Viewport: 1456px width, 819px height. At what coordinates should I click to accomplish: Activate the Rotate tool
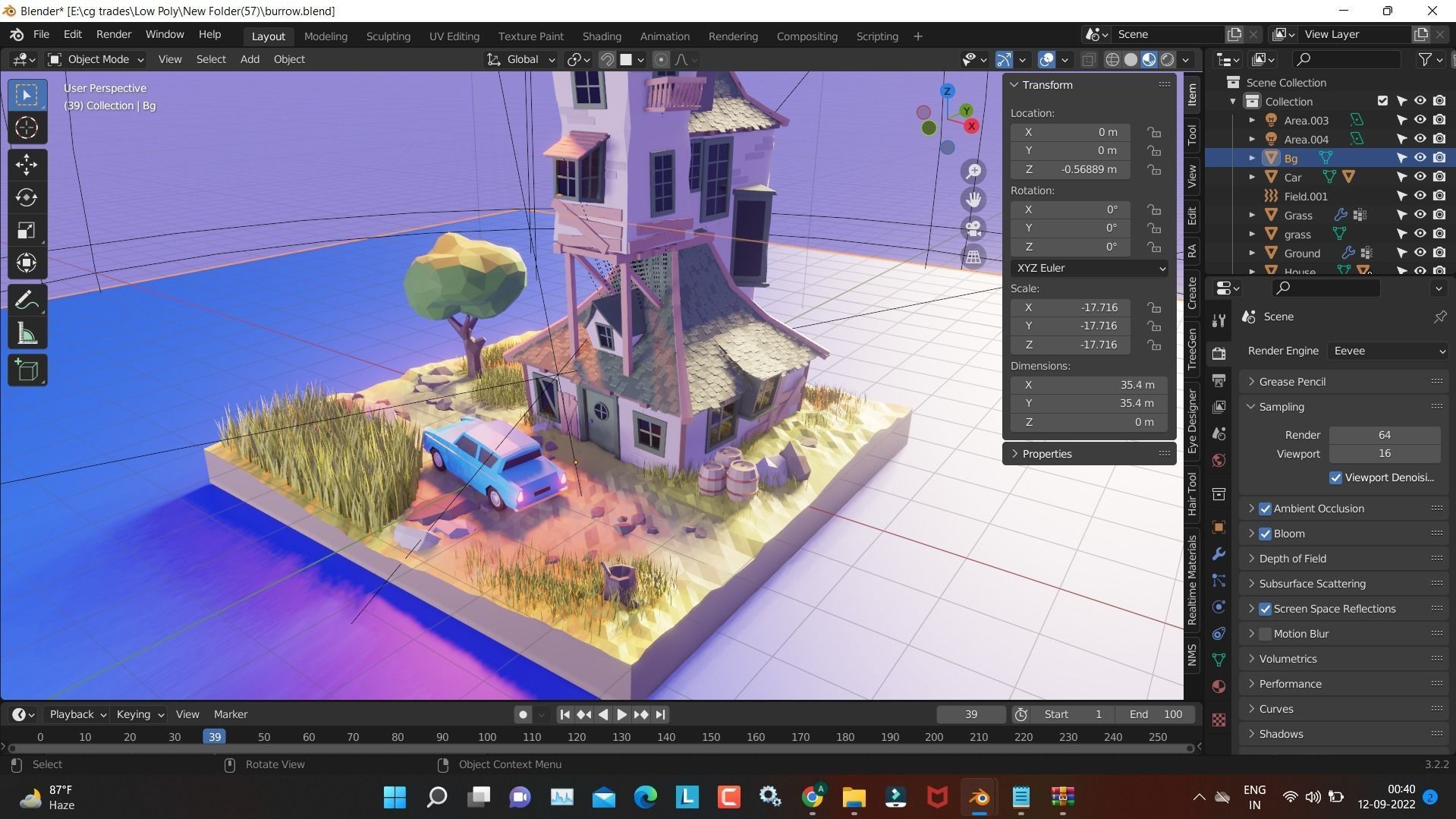pyautogui.click(x=27, y=197)
